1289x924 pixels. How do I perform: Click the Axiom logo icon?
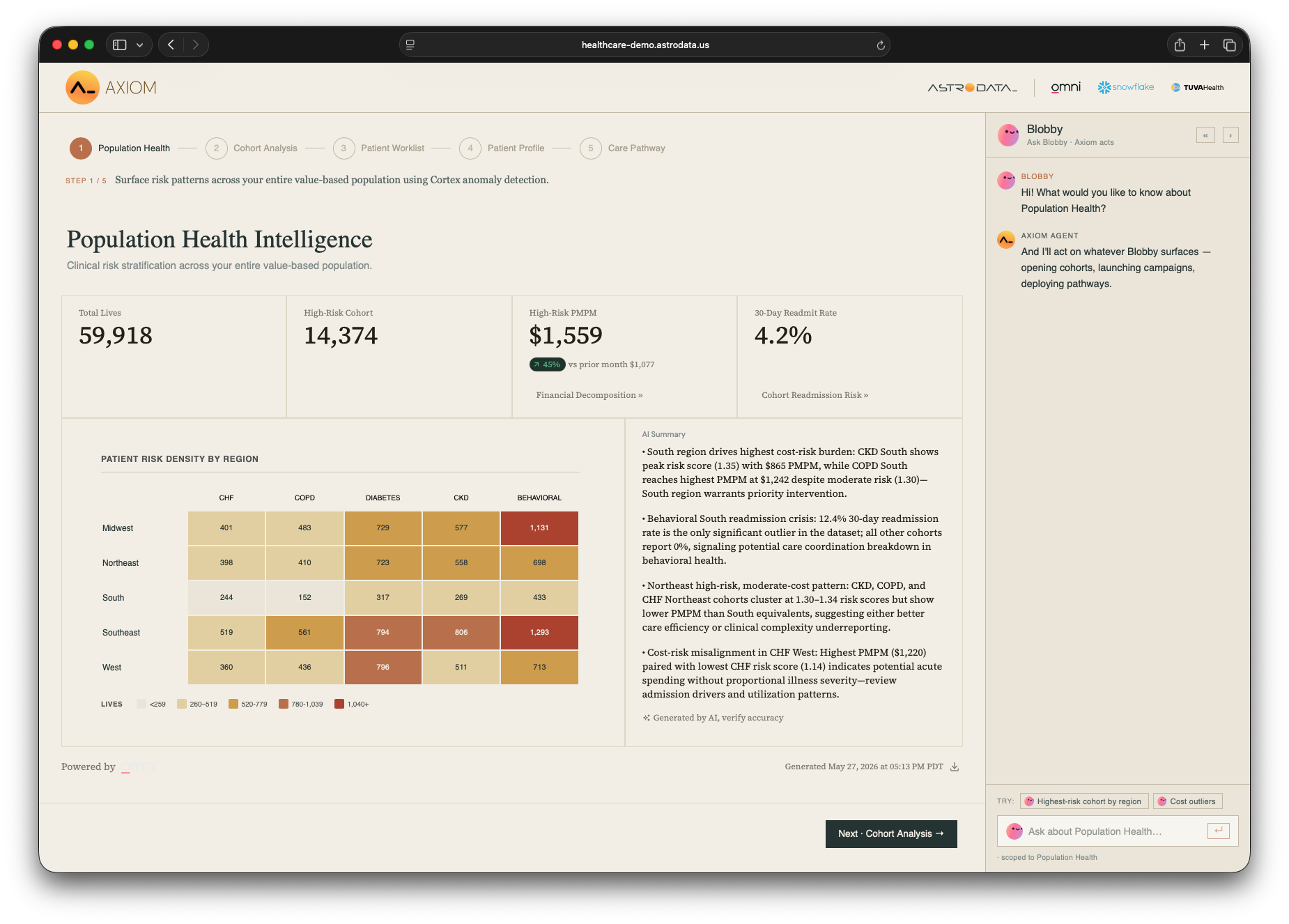82,88
